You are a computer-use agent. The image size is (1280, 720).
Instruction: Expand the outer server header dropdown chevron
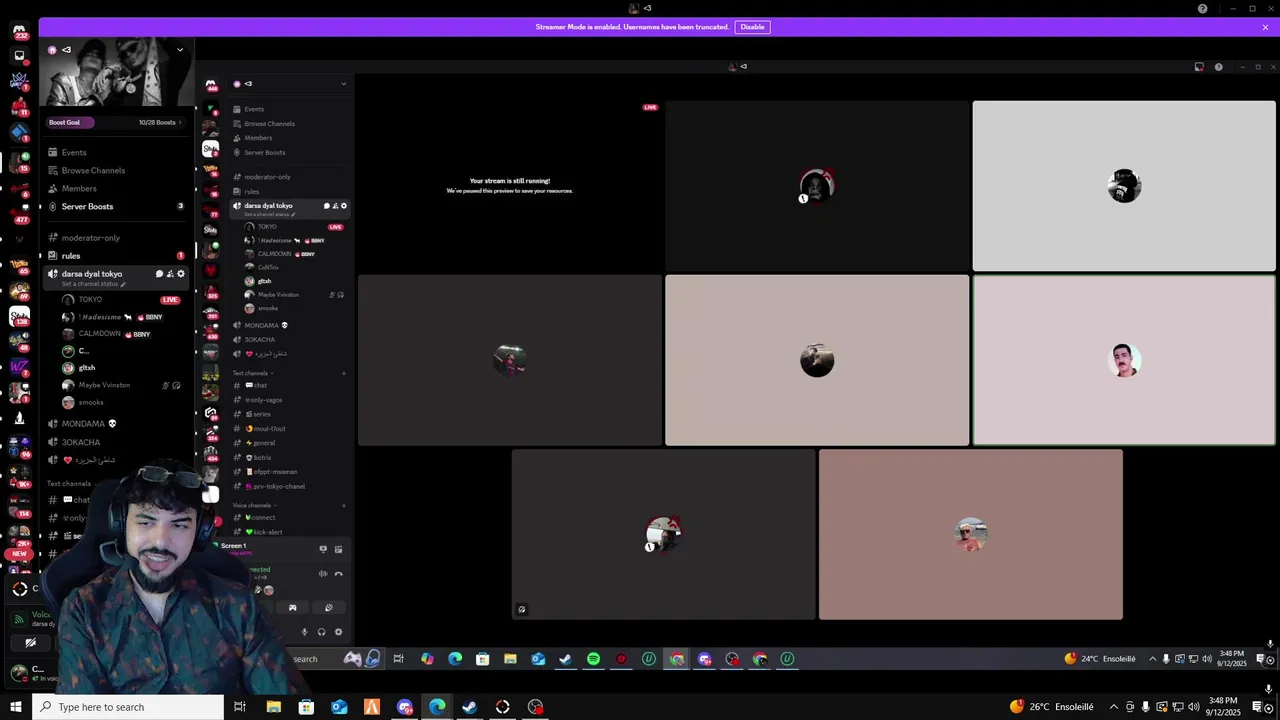180,49
